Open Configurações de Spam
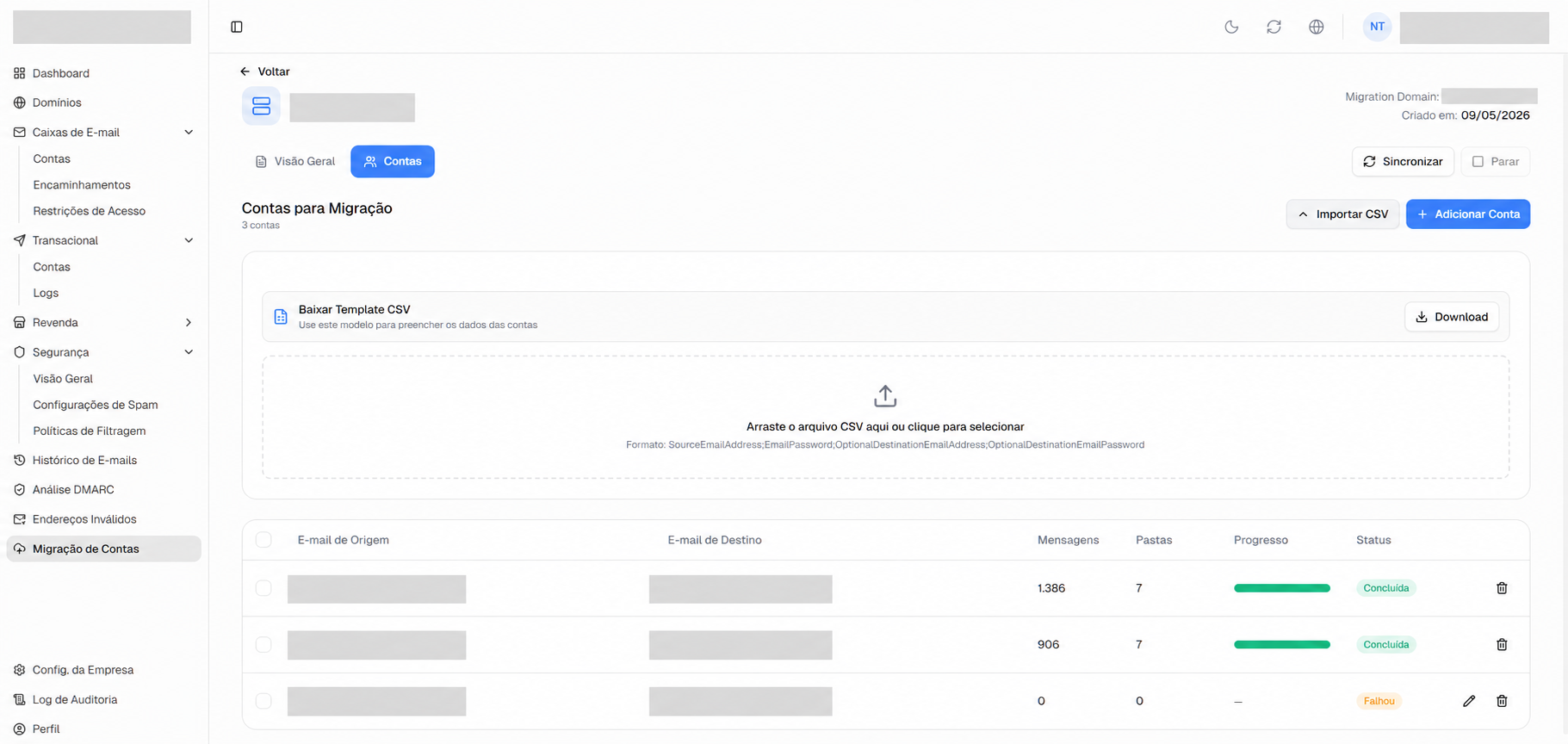This screenshot has height=744, width=1568. coord(96,405)
